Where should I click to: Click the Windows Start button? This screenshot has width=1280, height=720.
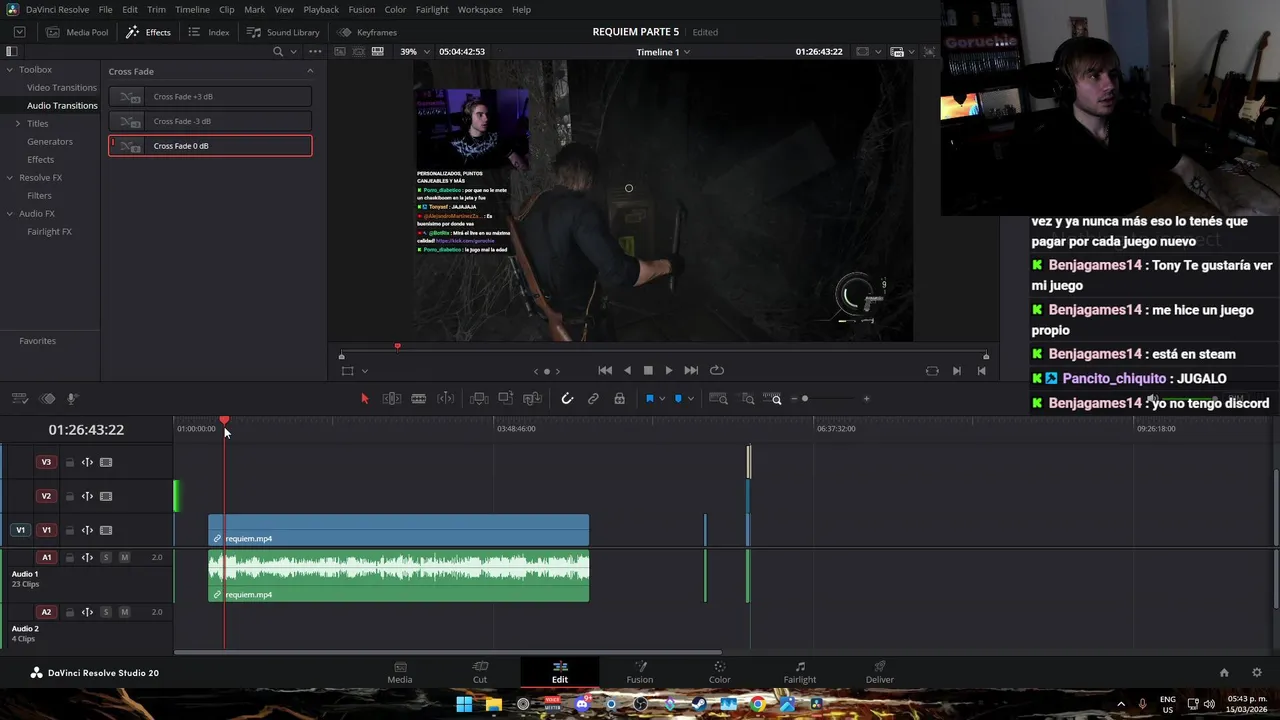tap(464, 704)
